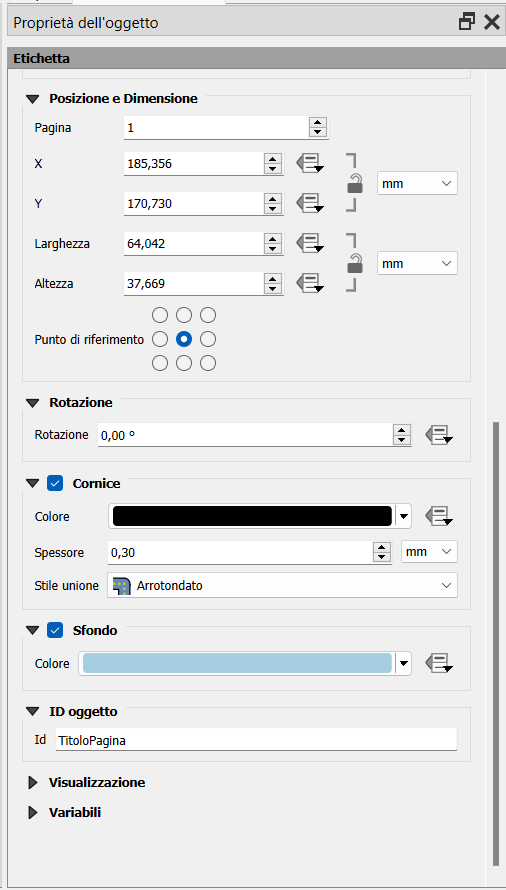Open the Spessore units mm dropdown

click(x=429, y=552)
